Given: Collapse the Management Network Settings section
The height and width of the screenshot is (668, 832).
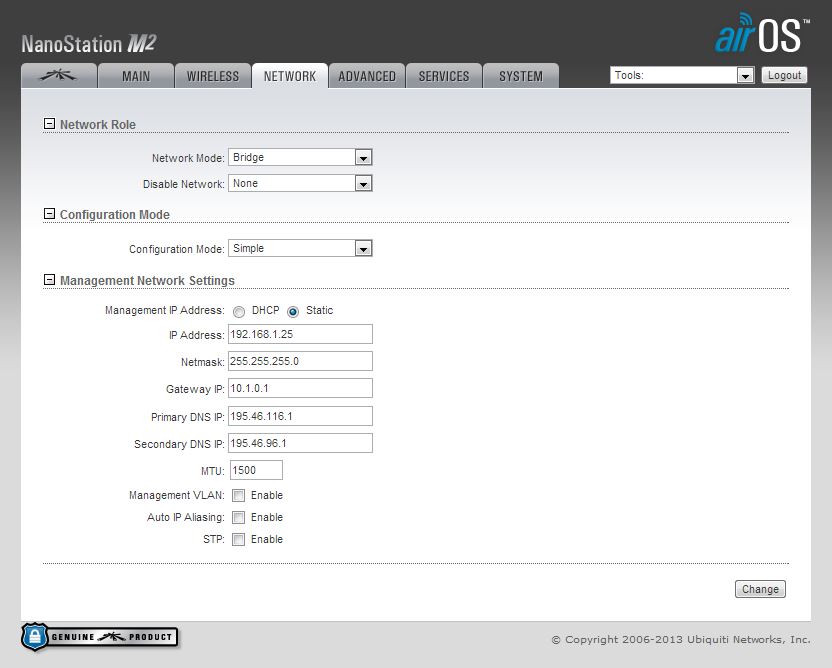Looking at the screenshot, I should point(49,280).
